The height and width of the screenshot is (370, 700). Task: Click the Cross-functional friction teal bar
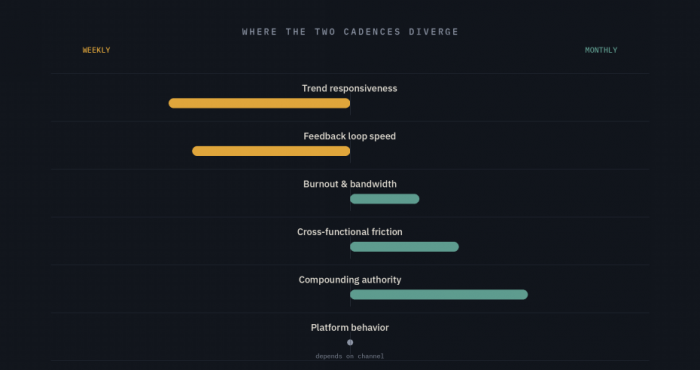click(x=404, y=247)
